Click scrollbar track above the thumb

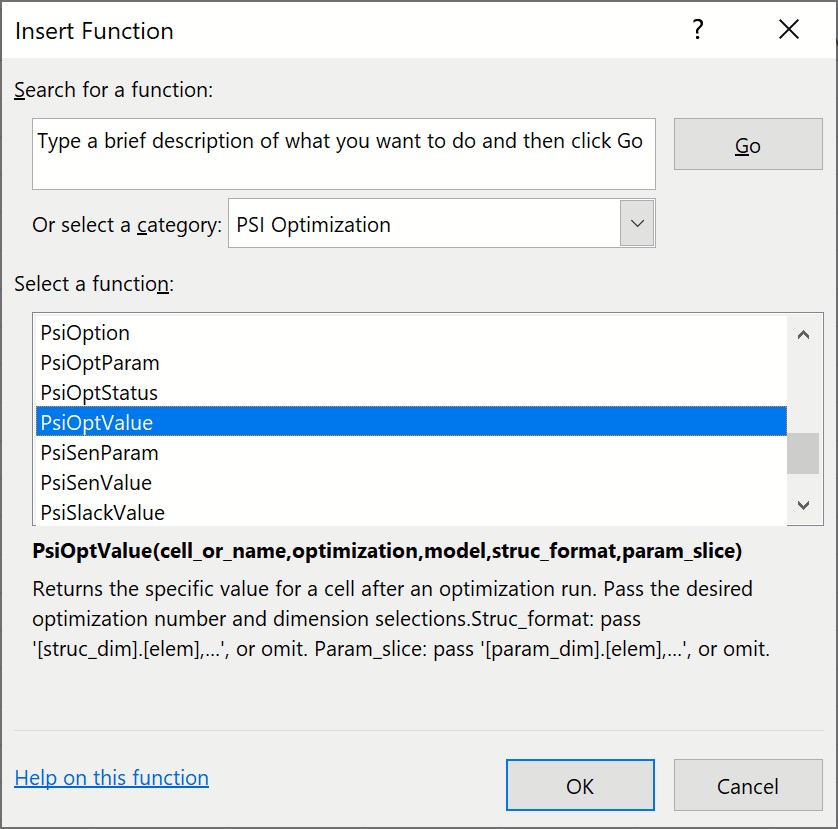tap(803, 390)
